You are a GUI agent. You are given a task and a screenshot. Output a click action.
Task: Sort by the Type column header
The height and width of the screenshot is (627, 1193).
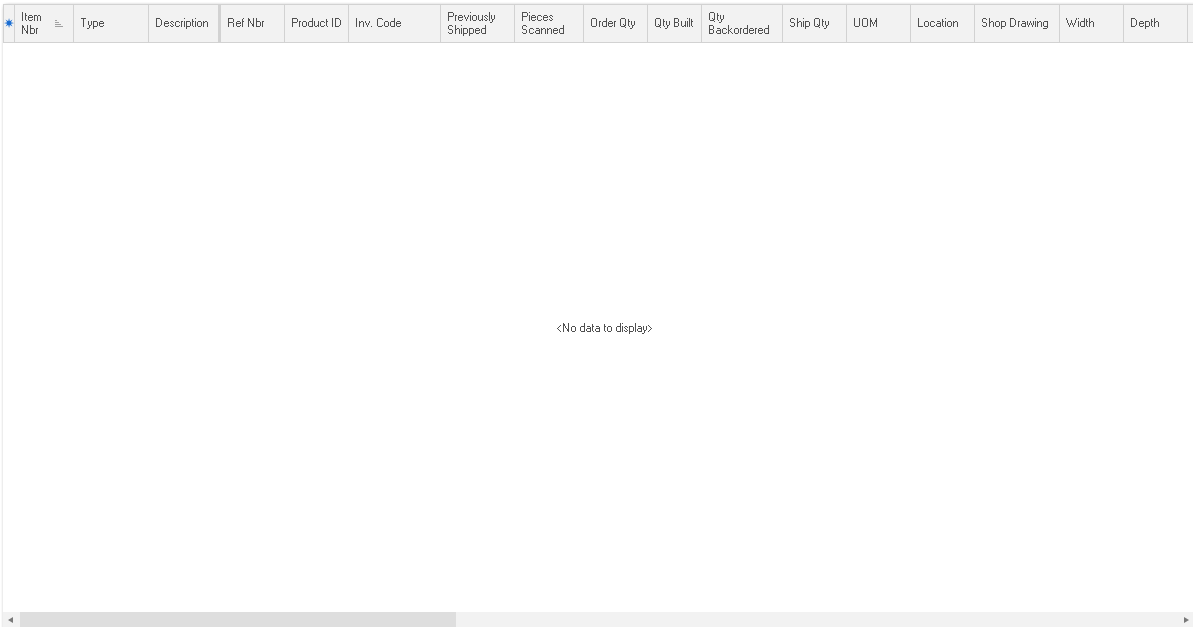click(x=110, y=23)
